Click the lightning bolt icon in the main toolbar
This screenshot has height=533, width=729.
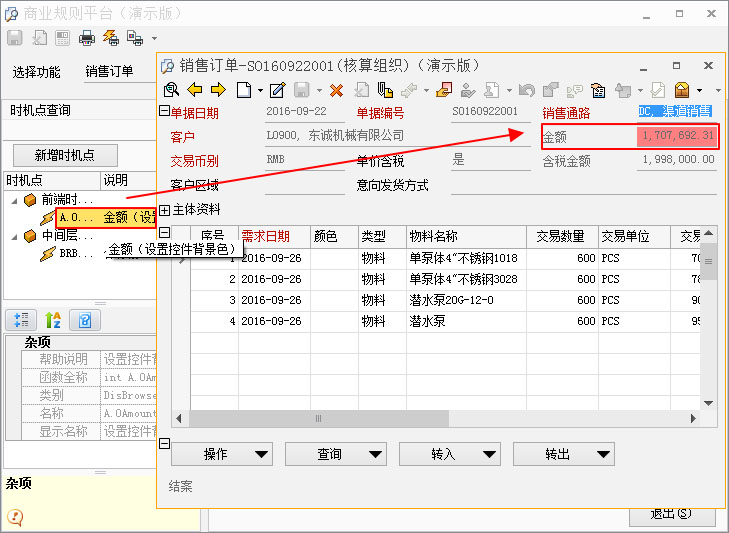coord(110,38)
